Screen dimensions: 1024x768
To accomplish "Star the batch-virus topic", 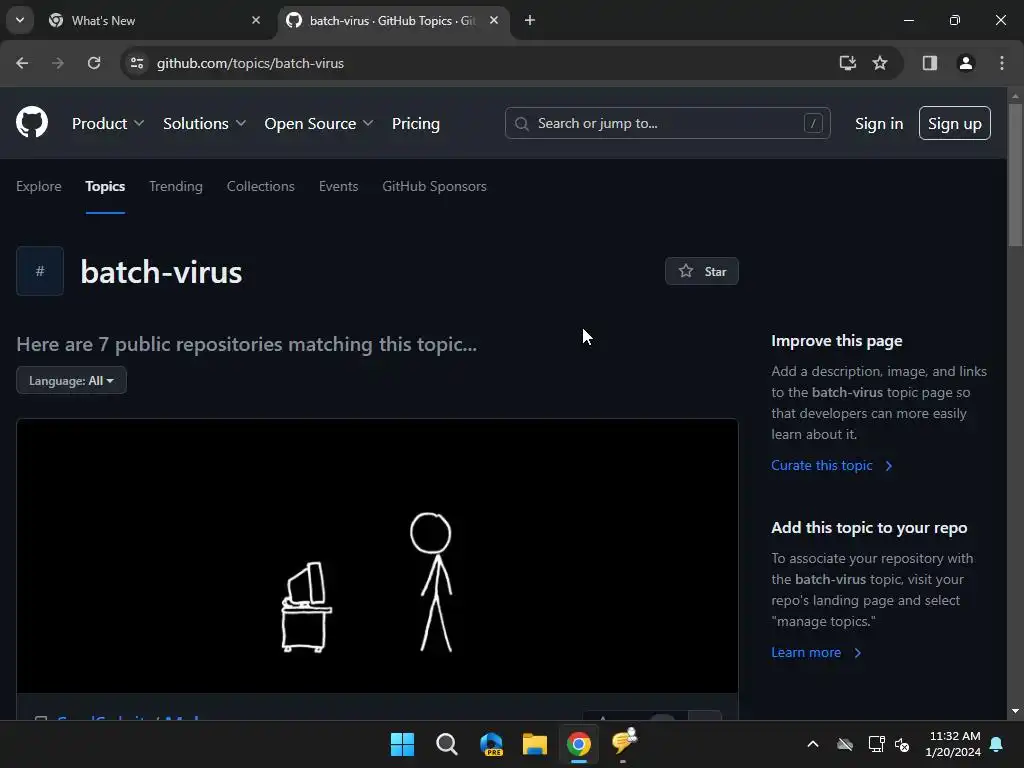I will tap(701, 271).
